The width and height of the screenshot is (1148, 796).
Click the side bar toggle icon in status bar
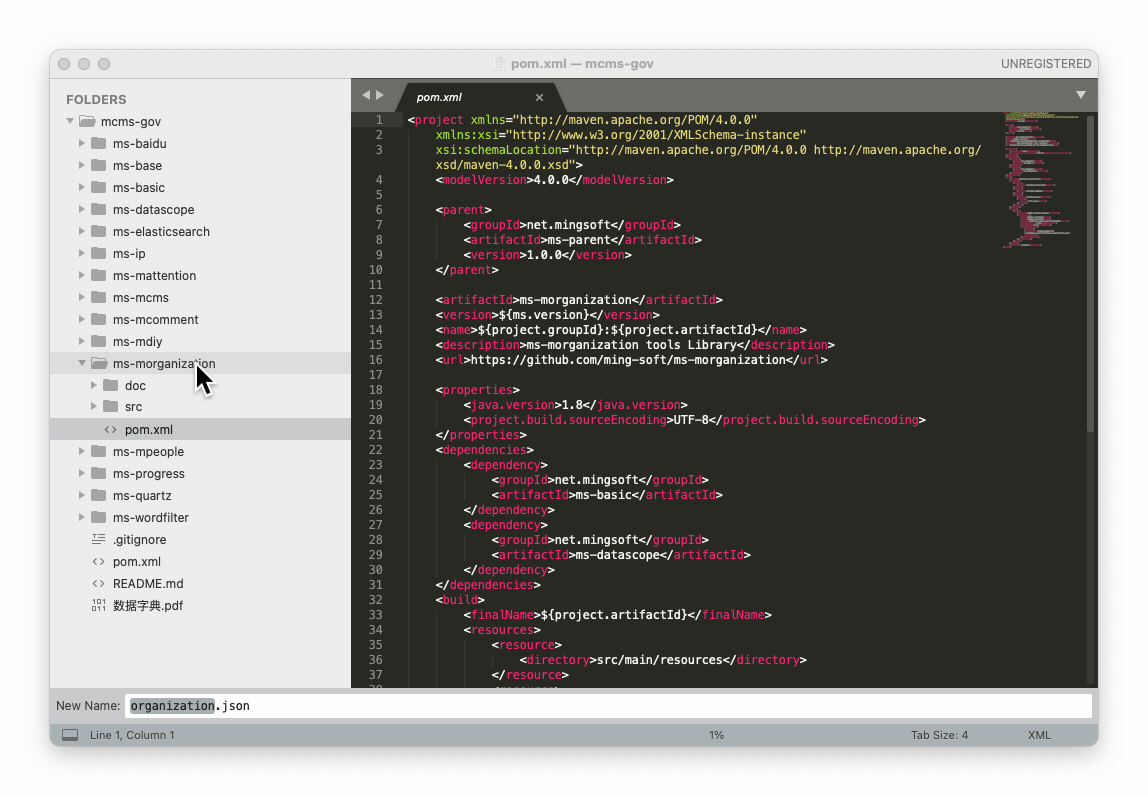pos(70,735)
